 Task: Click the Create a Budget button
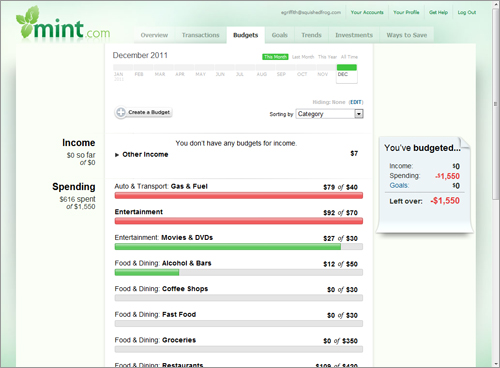(x=143, y=112)
